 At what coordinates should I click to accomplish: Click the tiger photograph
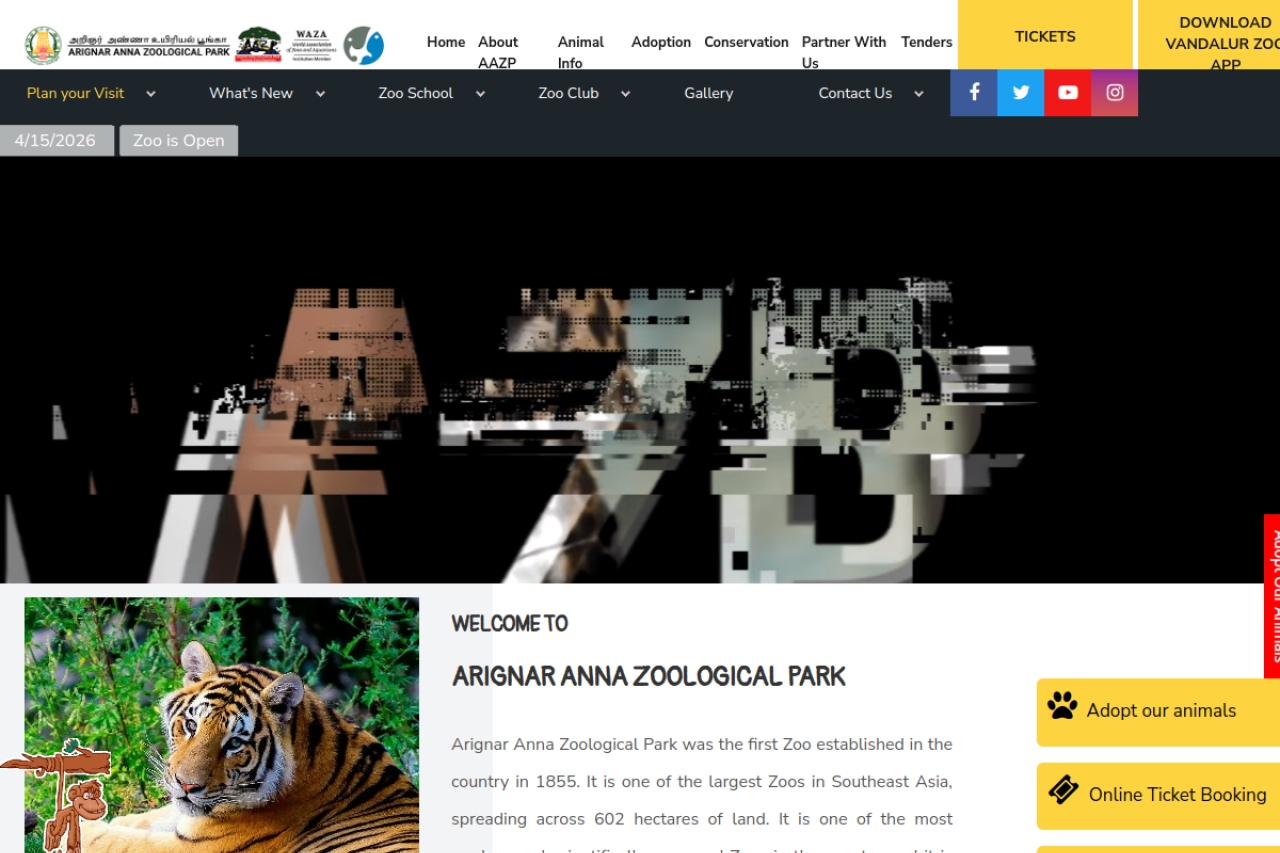(x=222, y=725)
